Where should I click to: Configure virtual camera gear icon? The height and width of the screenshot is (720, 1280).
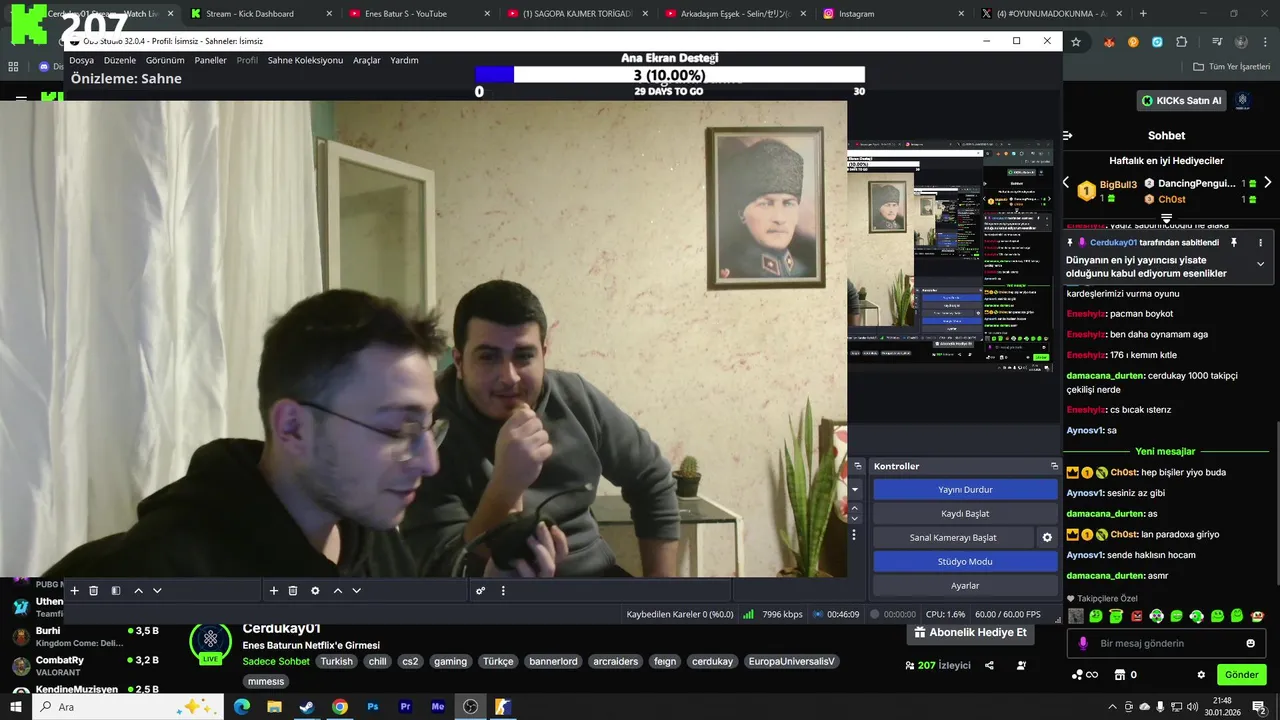(x=1047, y=538)
